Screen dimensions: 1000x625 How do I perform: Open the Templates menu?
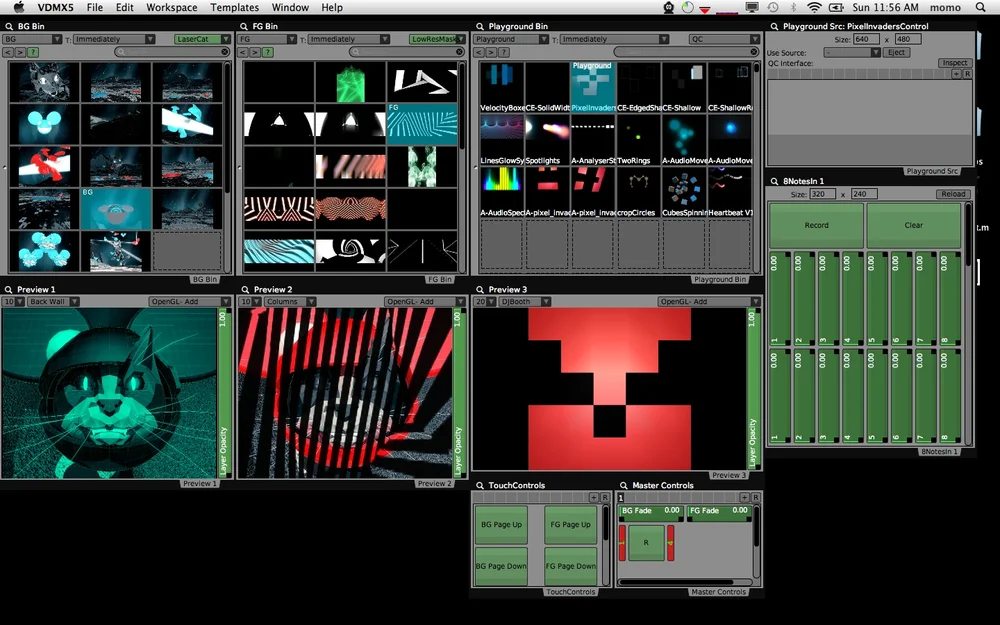point(235,7)
